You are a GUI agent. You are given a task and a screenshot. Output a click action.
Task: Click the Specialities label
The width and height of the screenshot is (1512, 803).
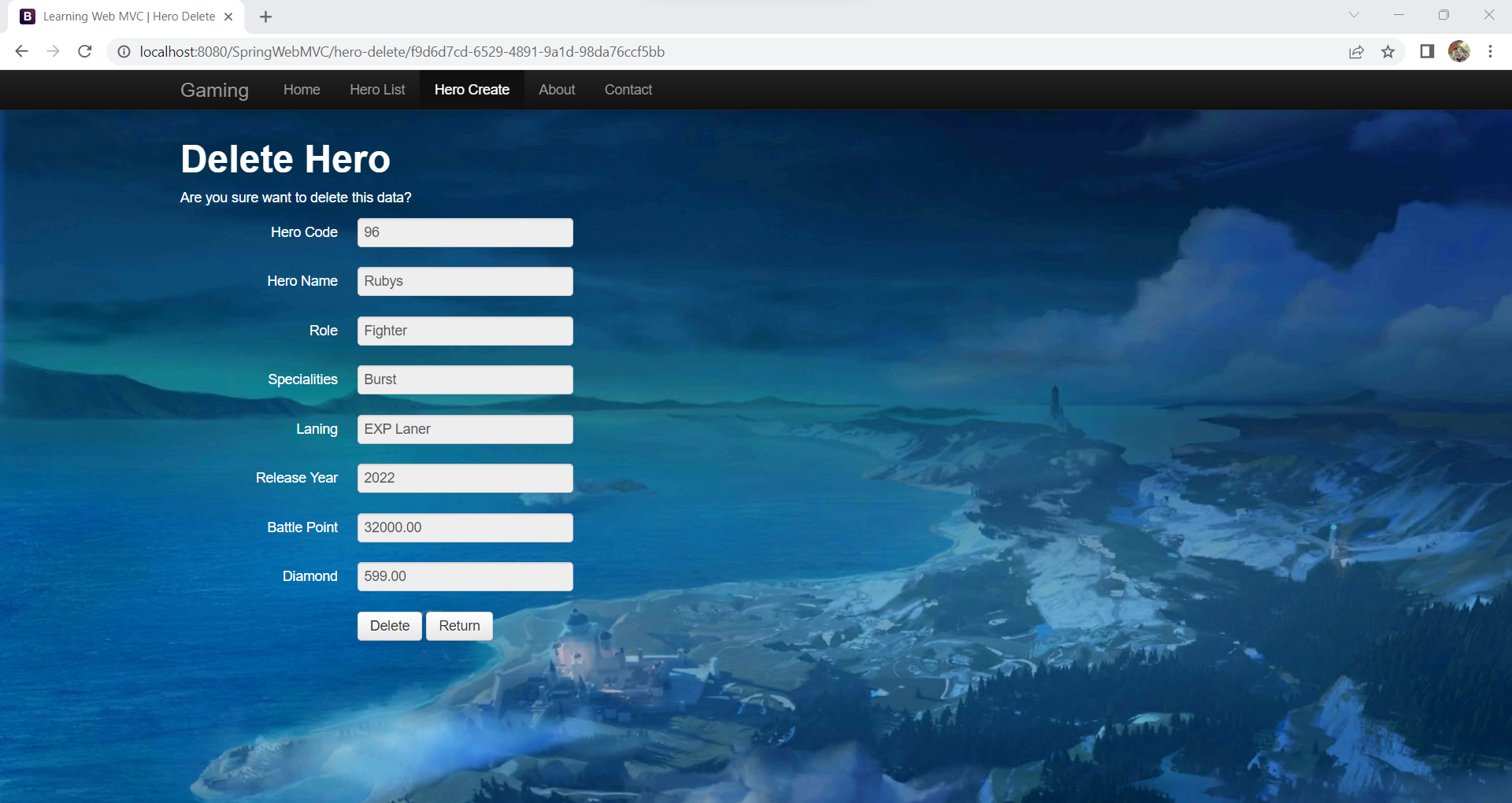(x=302, y=379)
